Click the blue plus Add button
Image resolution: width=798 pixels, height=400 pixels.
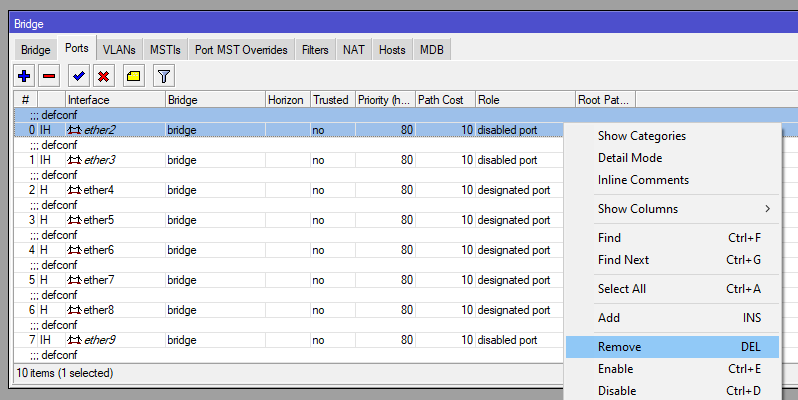pyautogui.click(x=24, y=76)
